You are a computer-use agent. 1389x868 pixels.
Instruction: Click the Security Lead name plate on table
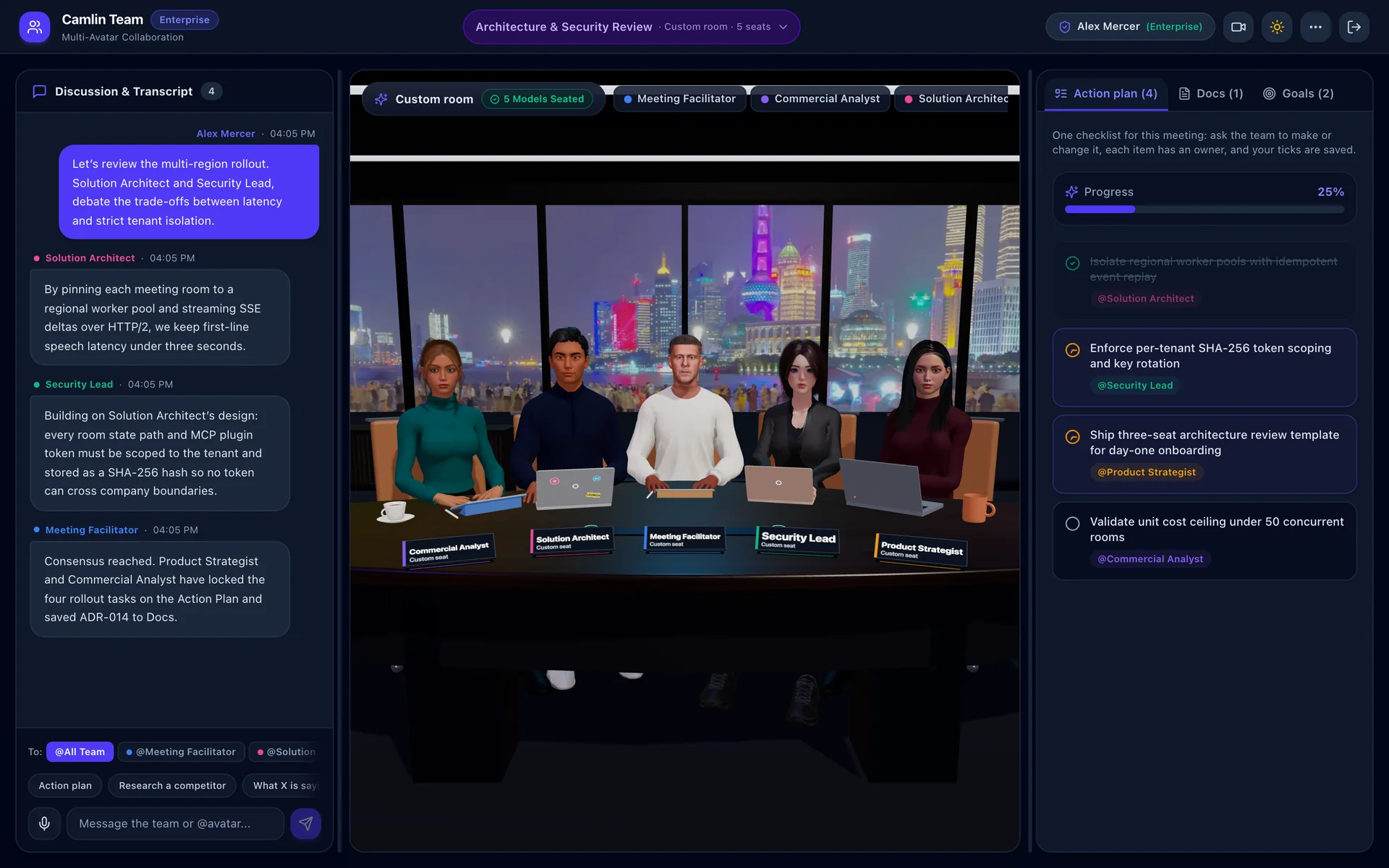point(798,540)
